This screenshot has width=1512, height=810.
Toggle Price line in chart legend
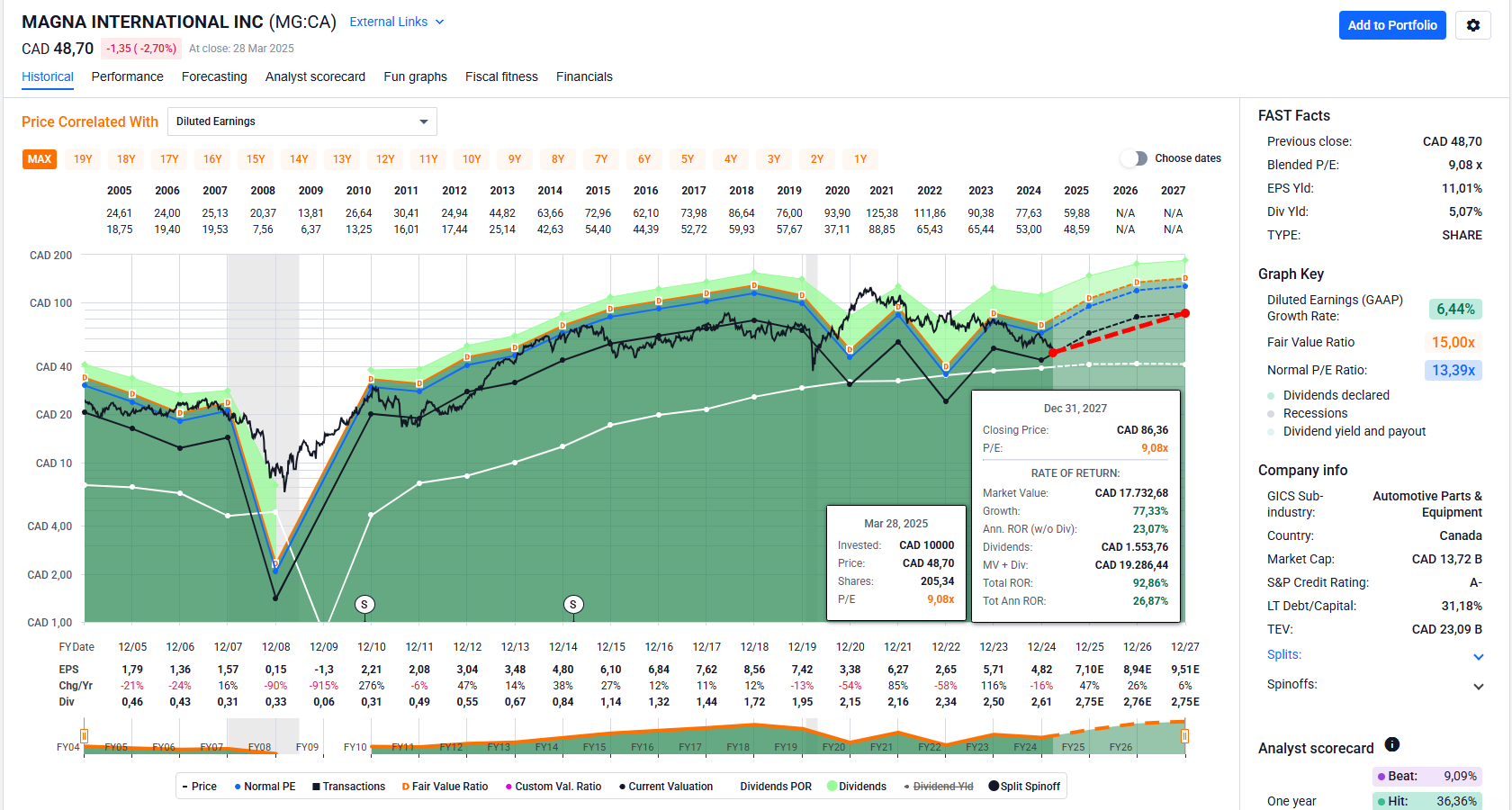pyautogui.click(x=200, y=787)
